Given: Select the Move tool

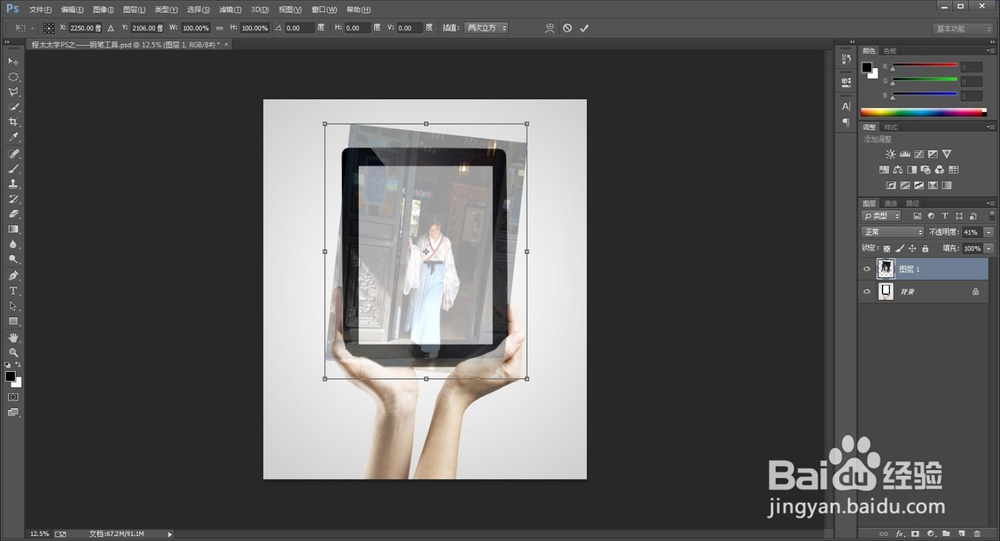Looking at the screenshot, I should tap(13, 61).
